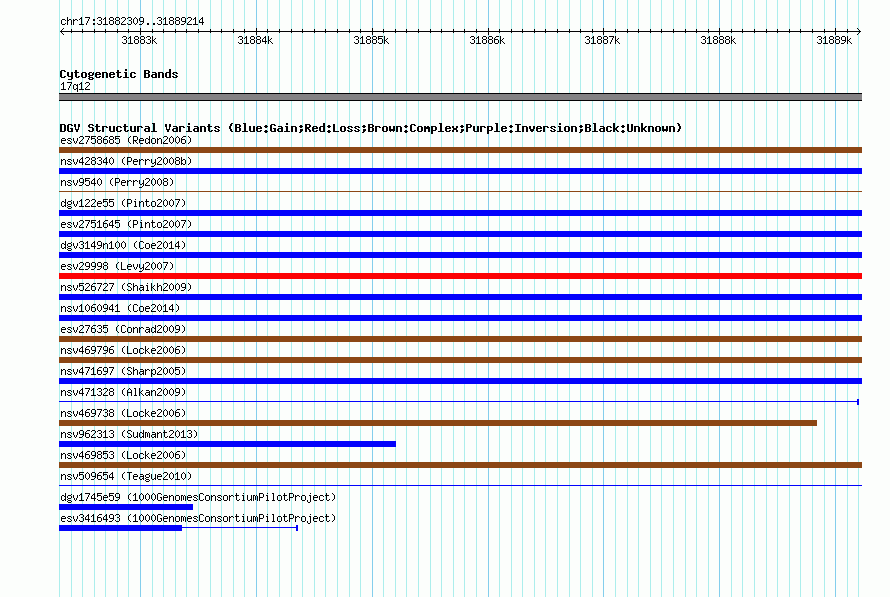Click the dgv1745e59 1000Genomes label
The width and height of the screenshot is (890, 597).
click(198, 497)
